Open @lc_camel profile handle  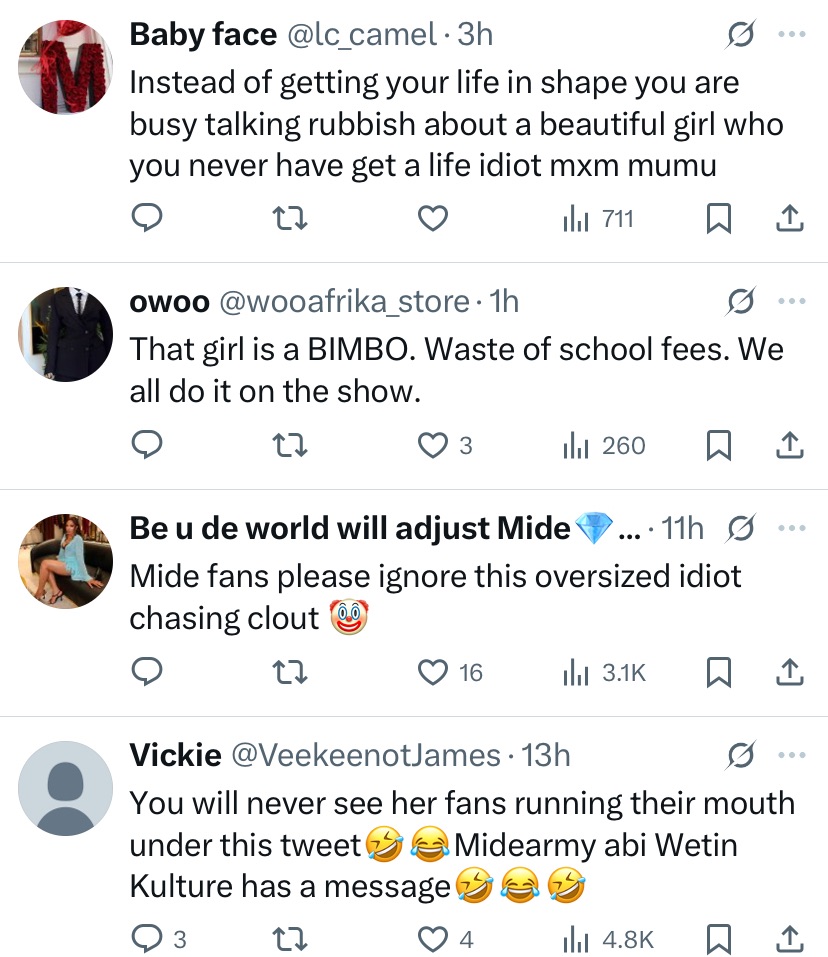click(364, 36)
